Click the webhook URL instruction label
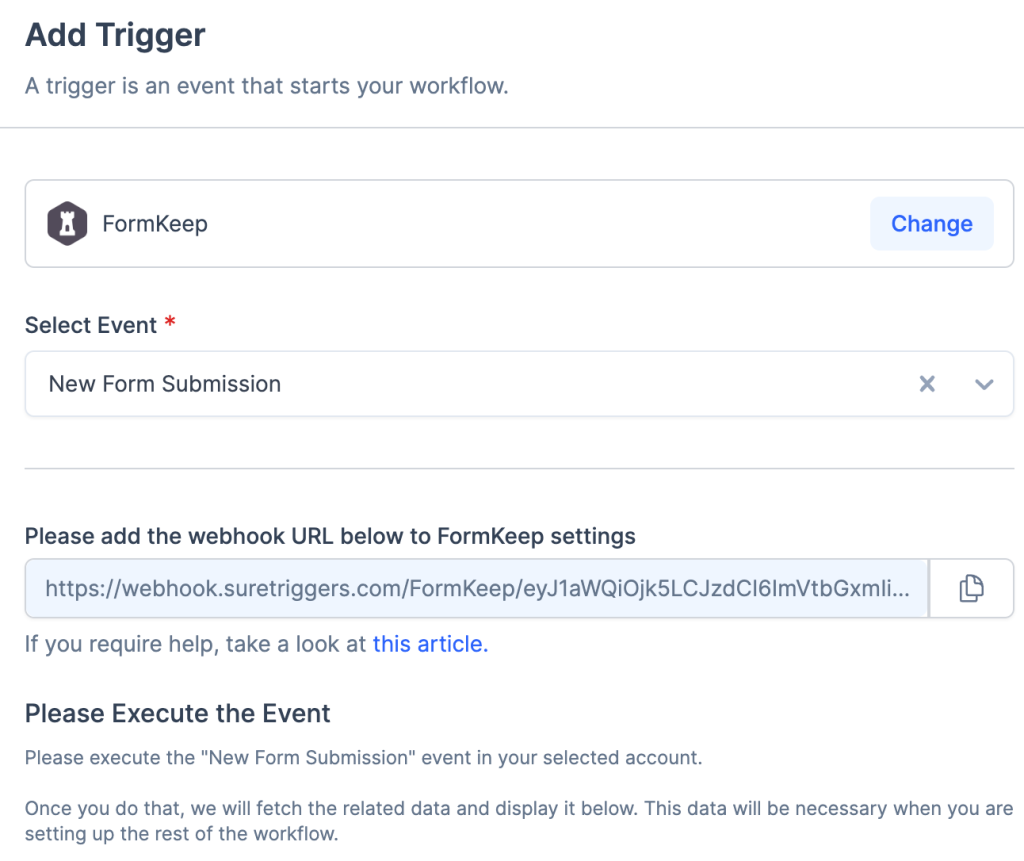Image resolution: width=1024 pixels, height=861 pixels. (x=330, y=536)
